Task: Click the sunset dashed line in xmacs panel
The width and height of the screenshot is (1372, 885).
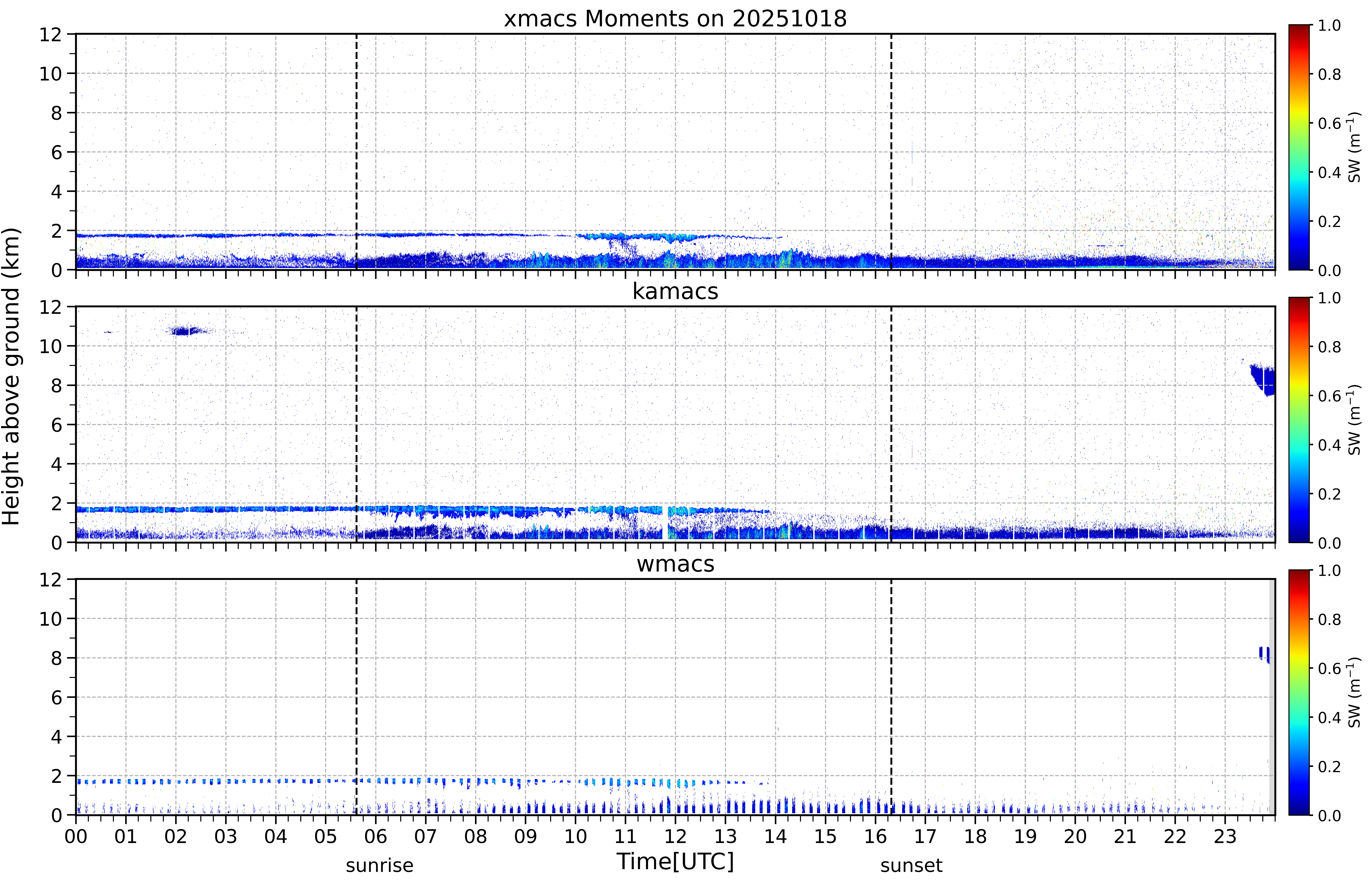Action: click(x=891, y=152)
